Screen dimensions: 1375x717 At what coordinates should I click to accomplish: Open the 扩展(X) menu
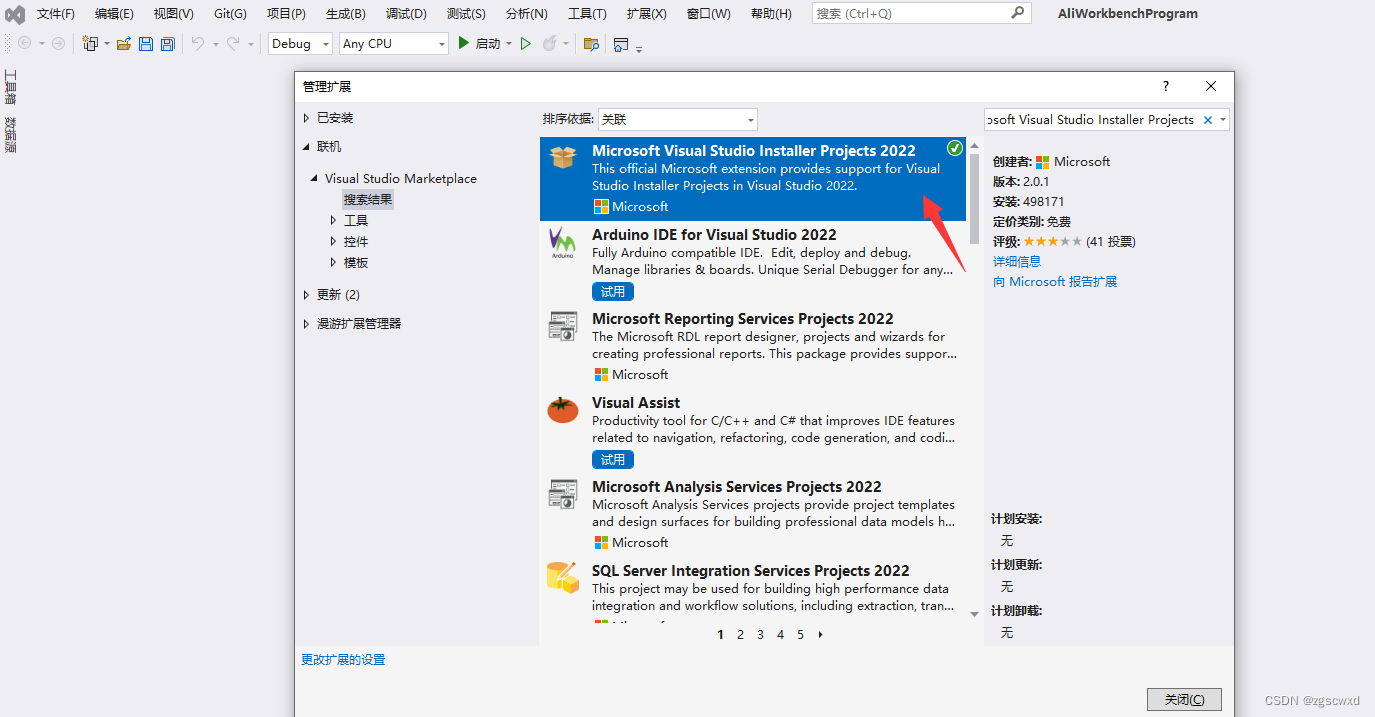click(647, 14)
